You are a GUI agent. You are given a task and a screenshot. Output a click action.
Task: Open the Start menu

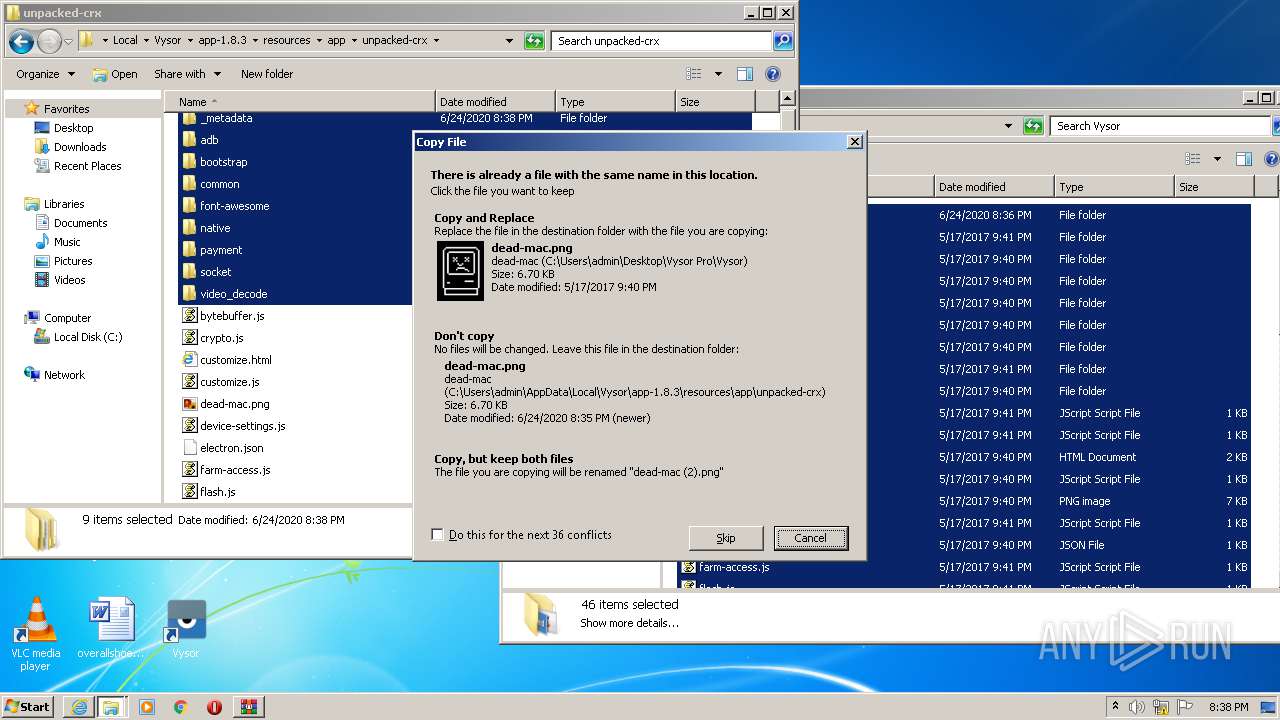click(x=28, y=707)
